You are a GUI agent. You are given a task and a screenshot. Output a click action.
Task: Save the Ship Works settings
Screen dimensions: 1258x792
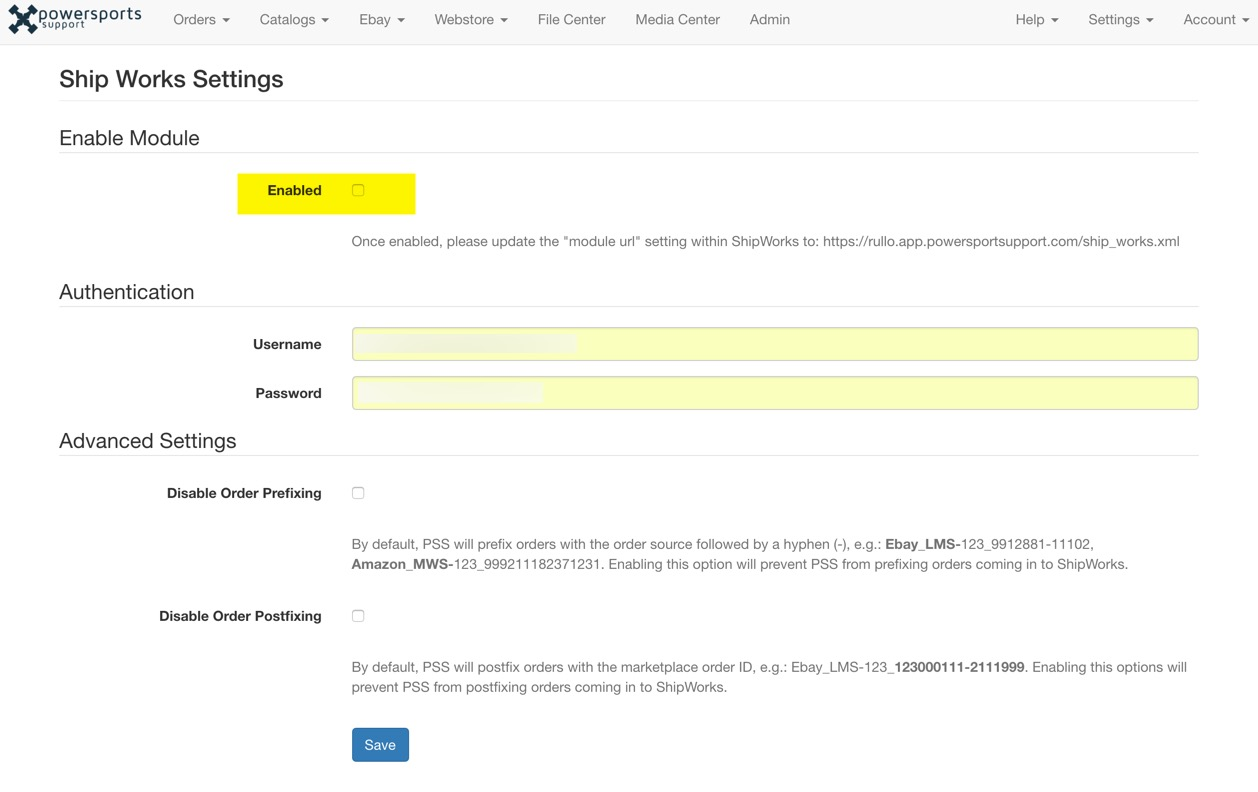380,745
